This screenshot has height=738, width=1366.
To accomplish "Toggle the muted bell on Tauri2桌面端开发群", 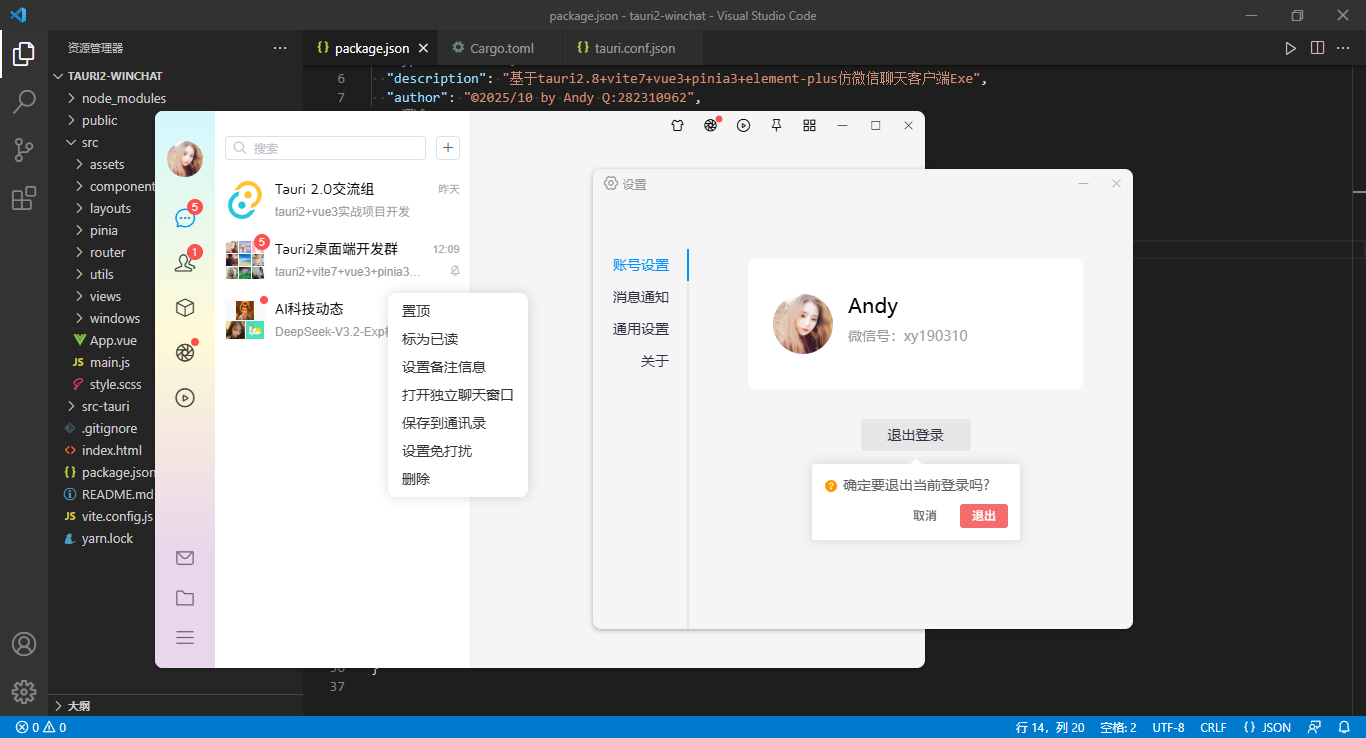I will 454,271.
